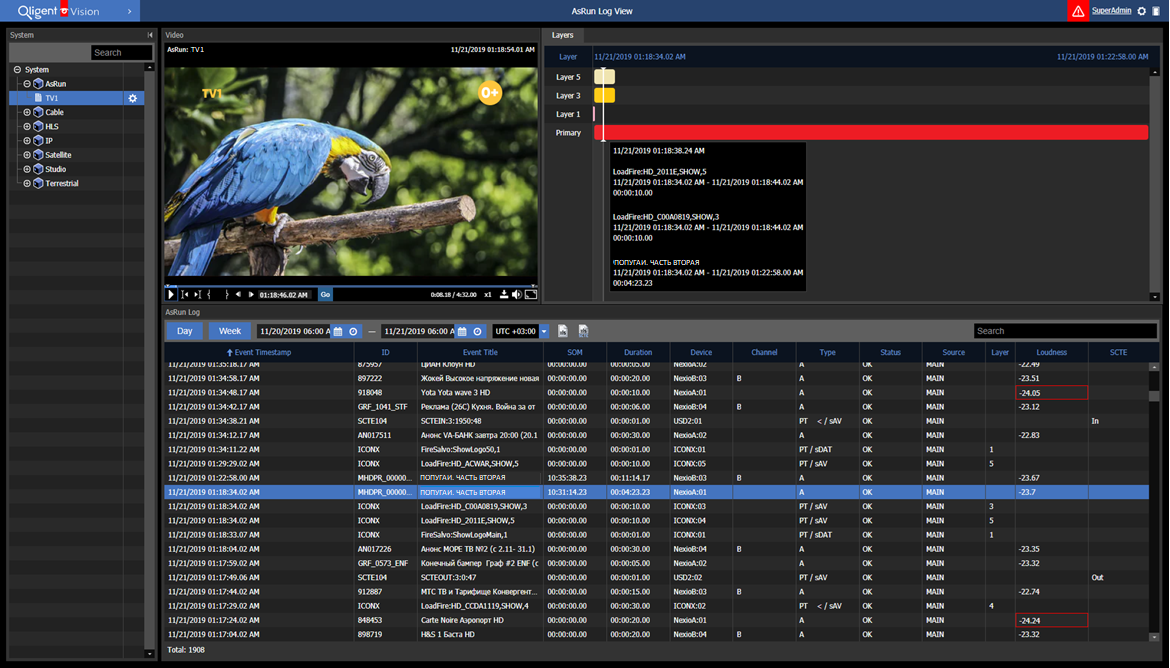Open clock picker for end date

[478, 331]
